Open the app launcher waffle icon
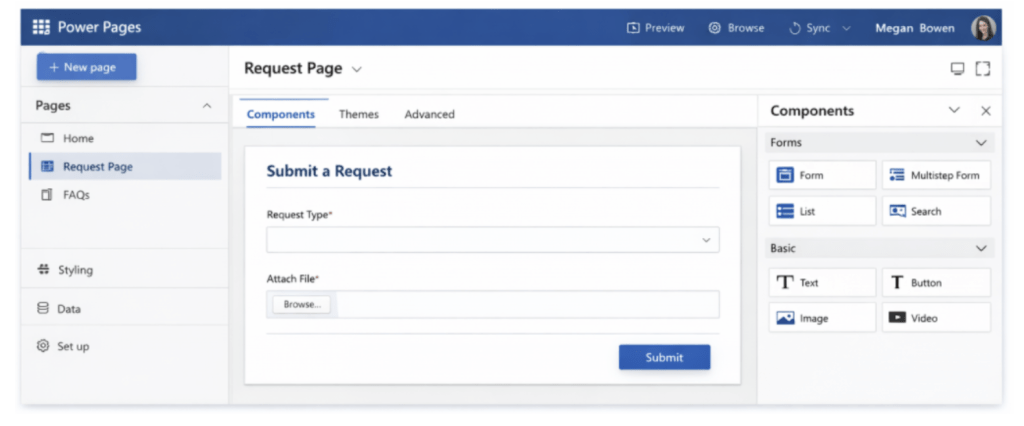 click(x=41, y=27)
